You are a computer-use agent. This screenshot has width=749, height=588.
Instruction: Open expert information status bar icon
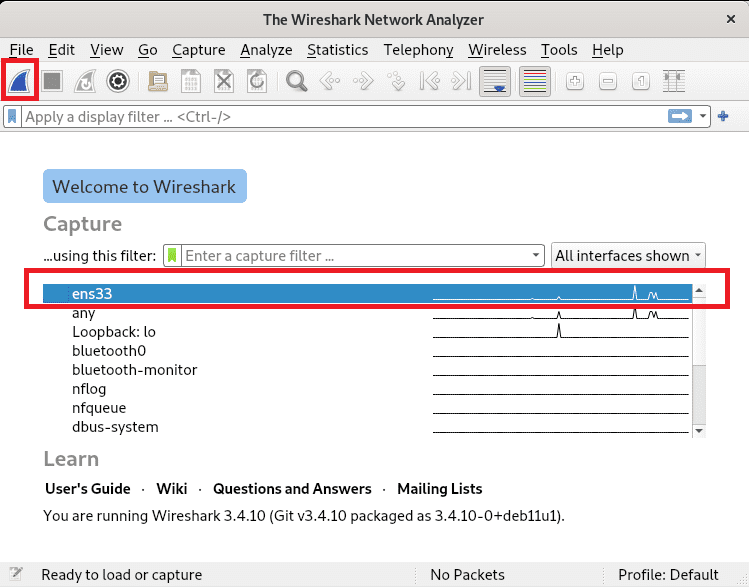[x=16, y=574]
